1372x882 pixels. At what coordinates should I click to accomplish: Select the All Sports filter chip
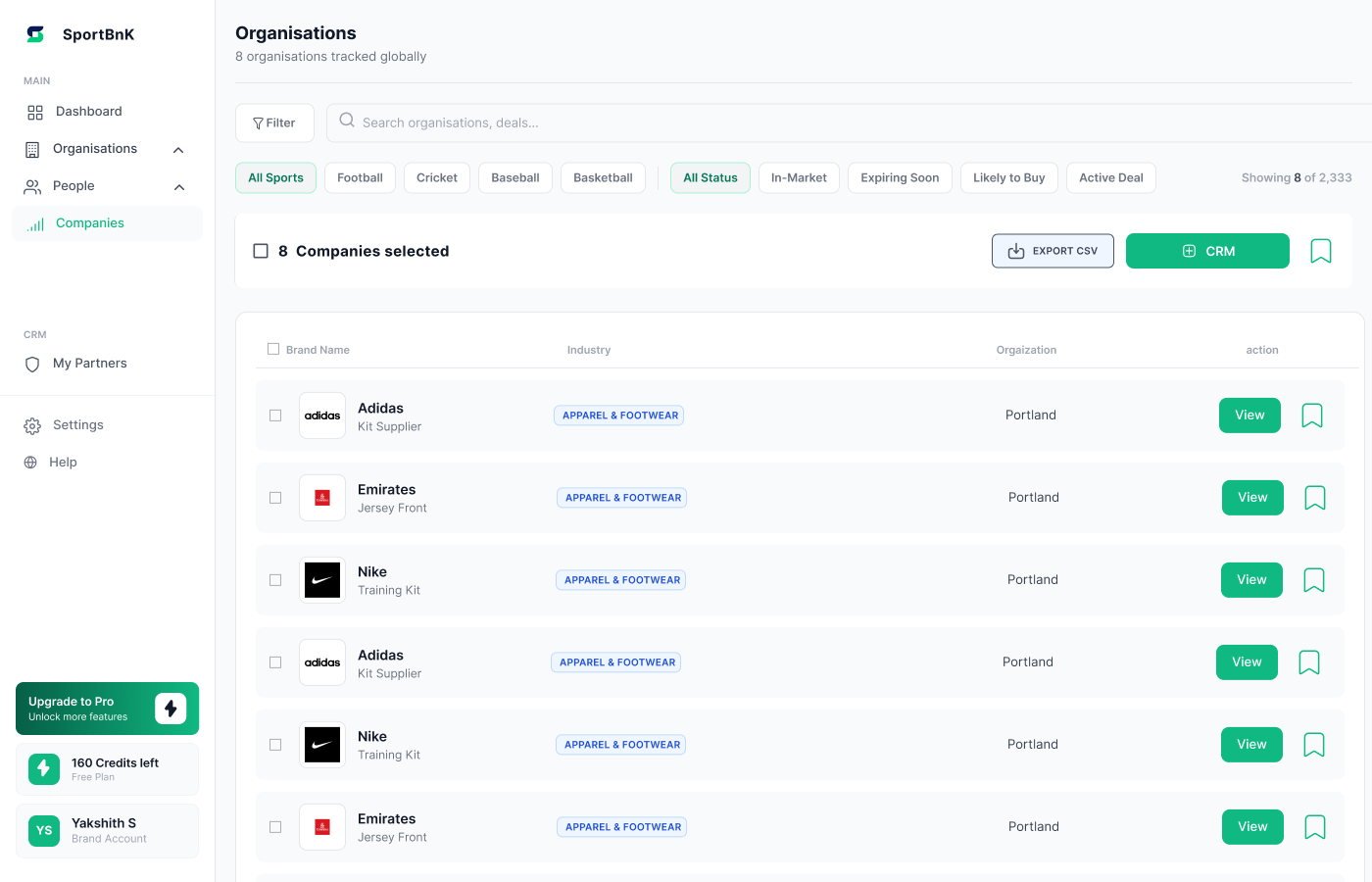275,177
